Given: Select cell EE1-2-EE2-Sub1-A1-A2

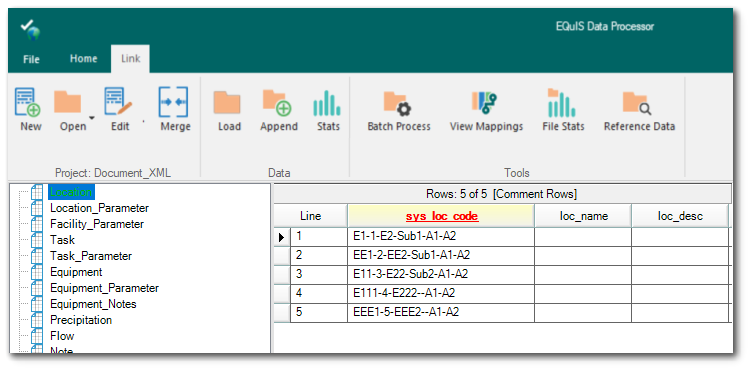Looking at the screenshot, I should tap(441, 256).
